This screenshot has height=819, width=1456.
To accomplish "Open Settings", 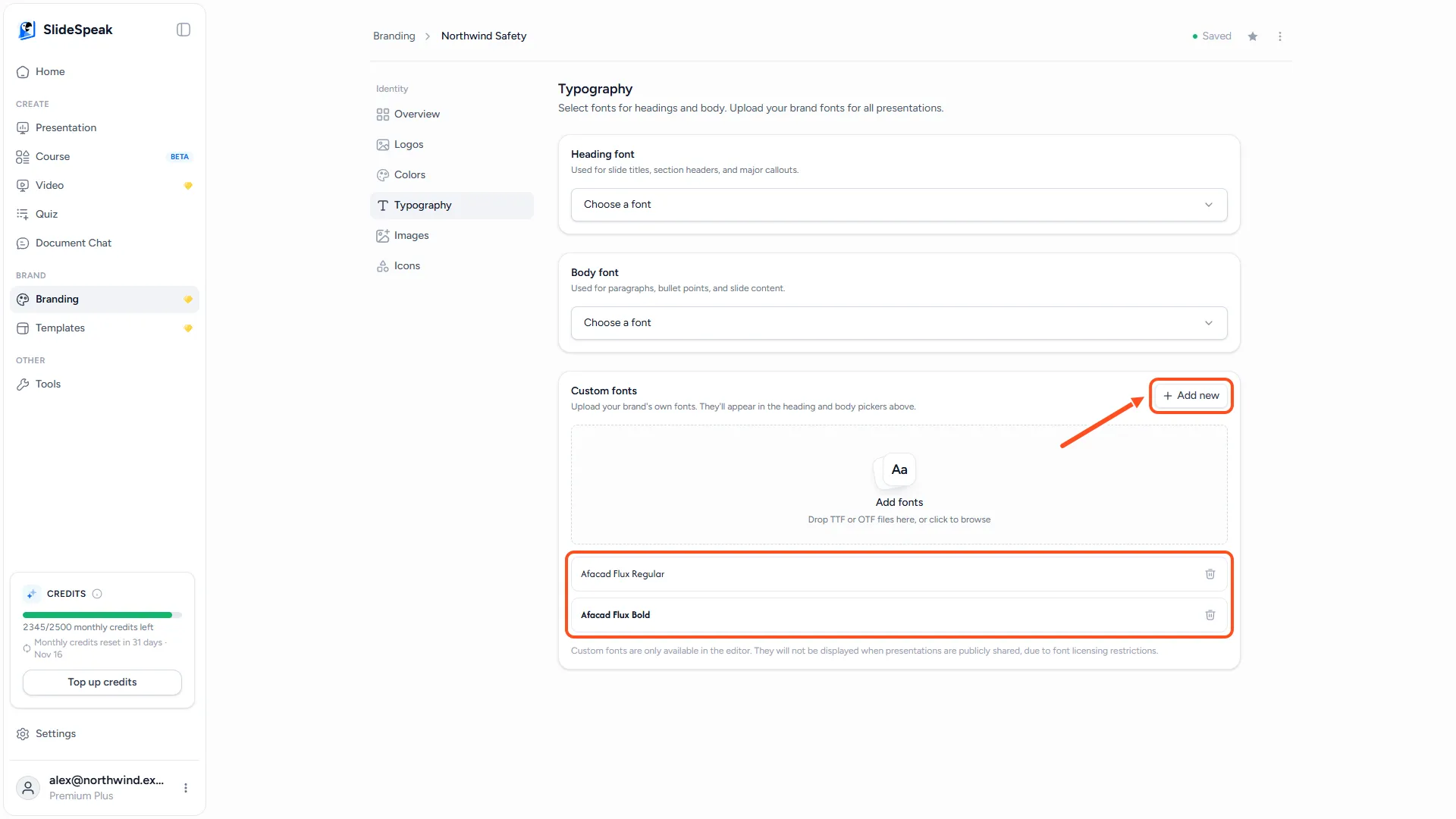I will click(105, 733).
